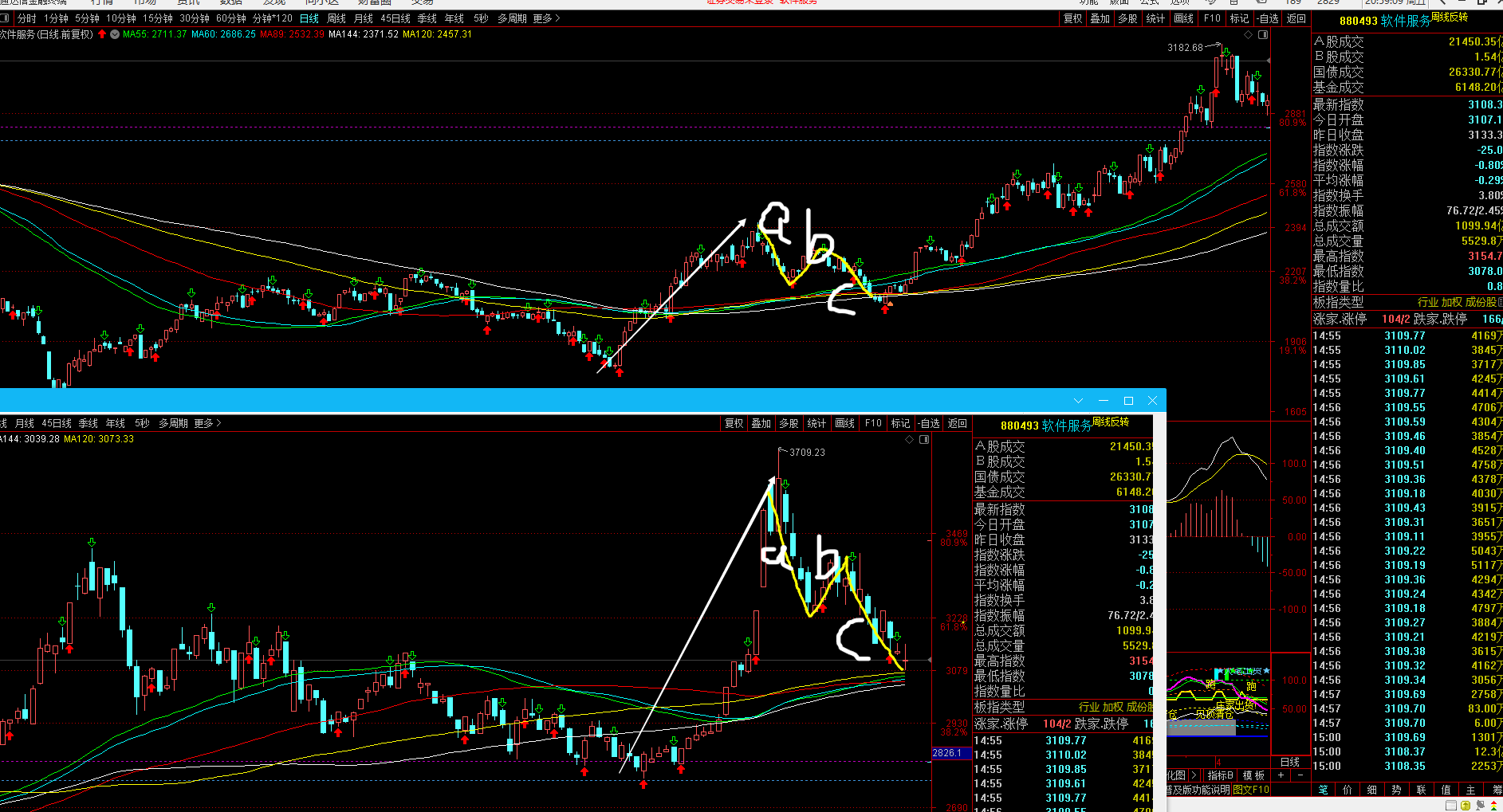Click the red up-arrow icon beside 日线.前复权
Viewport: 1503px width, 812px height.
point(102,34)
